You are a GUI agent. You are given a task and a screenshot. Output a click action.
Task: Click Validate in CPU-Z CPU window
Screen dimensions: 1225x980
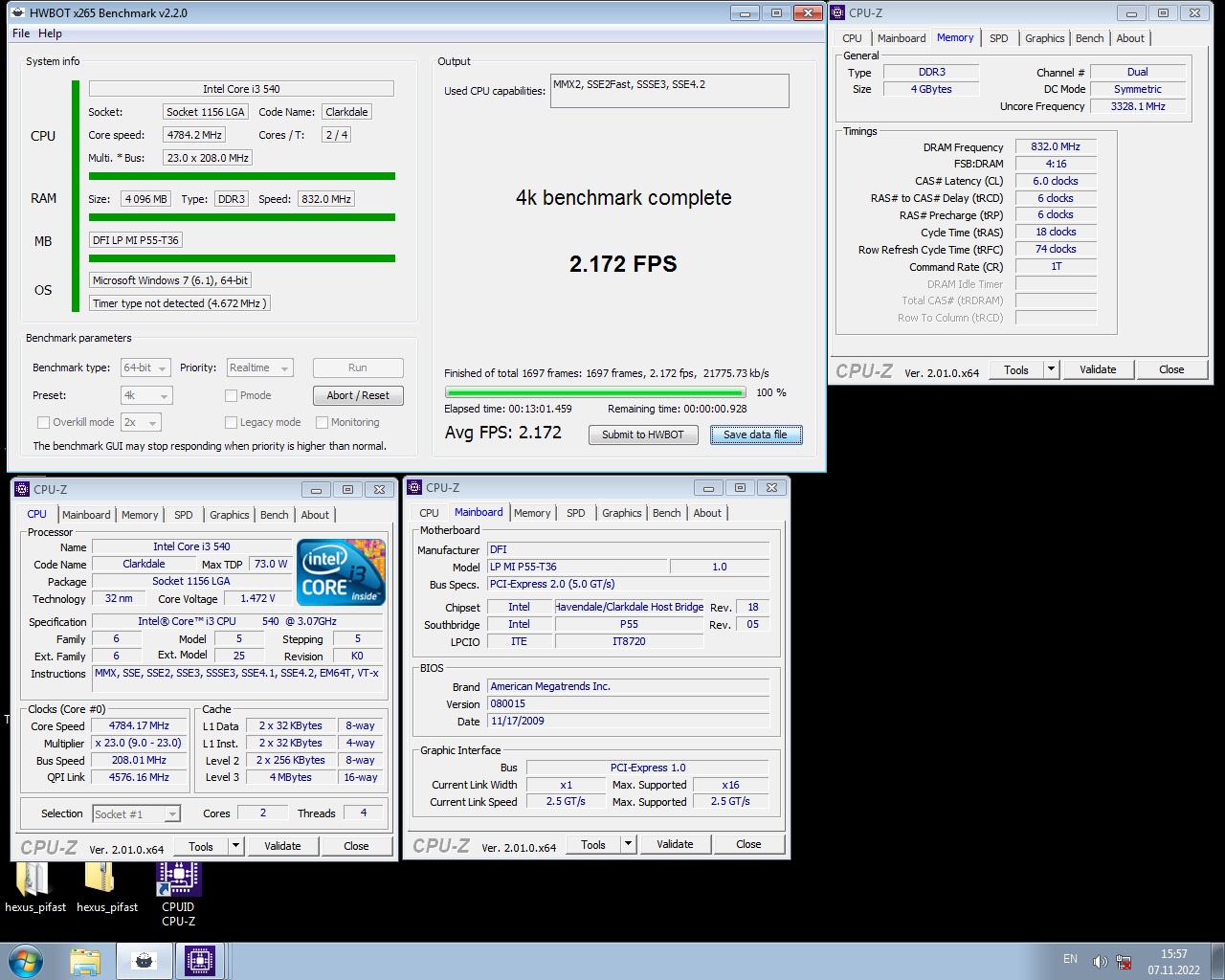[282, 846]
